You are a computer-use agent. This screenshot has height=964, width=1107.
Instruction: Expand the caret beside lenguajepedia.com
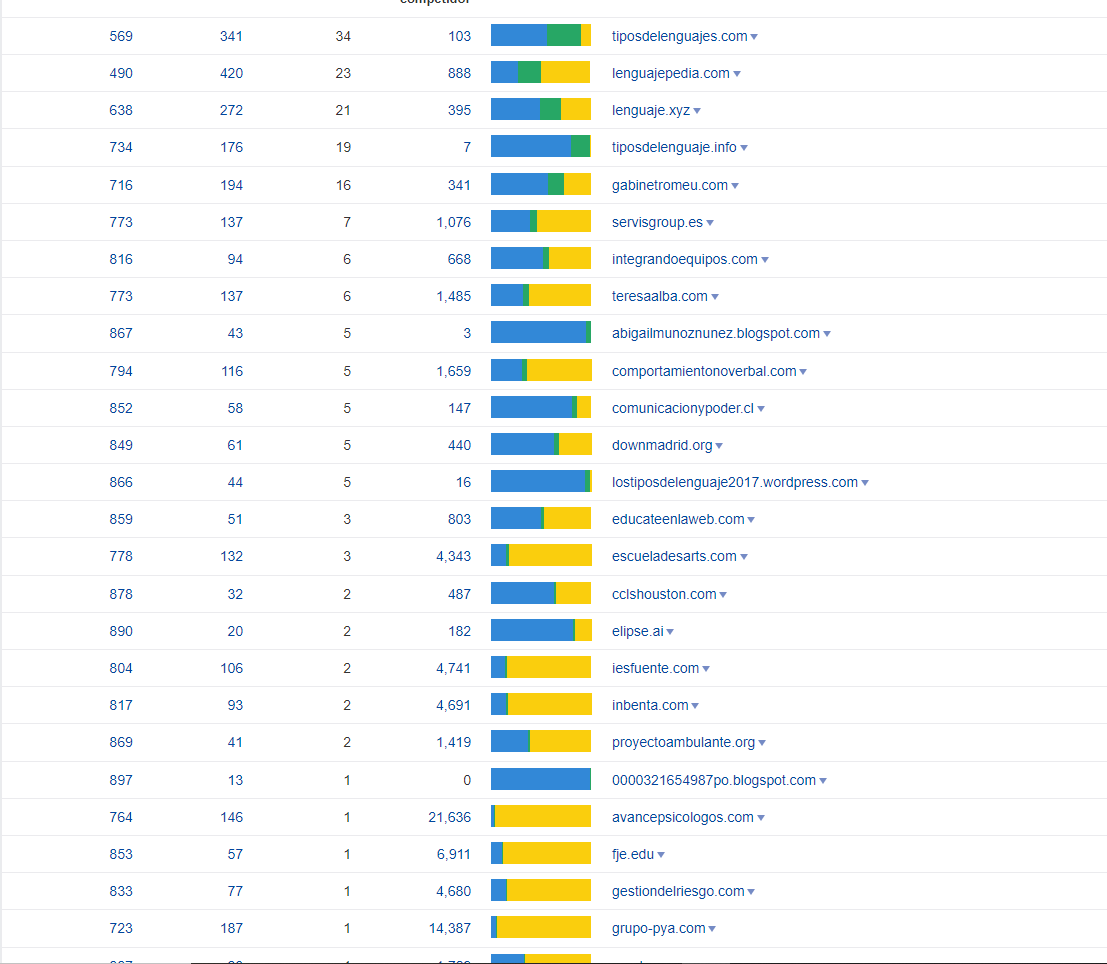(737, 74)
